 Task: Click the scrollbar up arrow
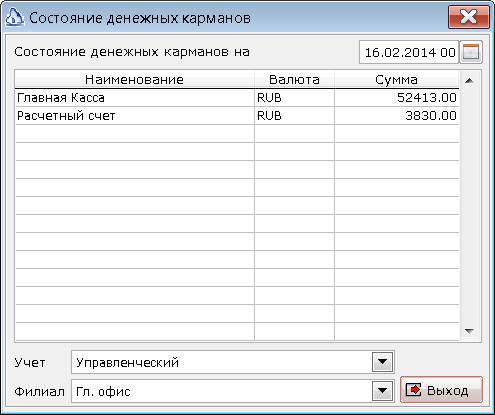469,80
